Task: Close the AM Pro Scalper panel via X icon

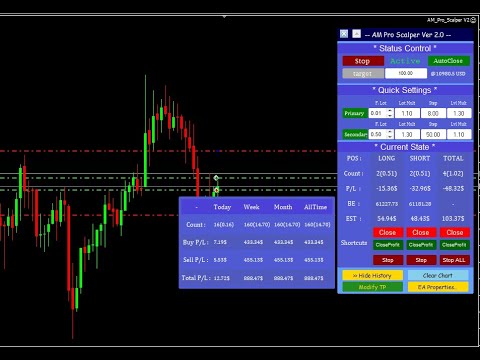Action: tap(344, 34)
